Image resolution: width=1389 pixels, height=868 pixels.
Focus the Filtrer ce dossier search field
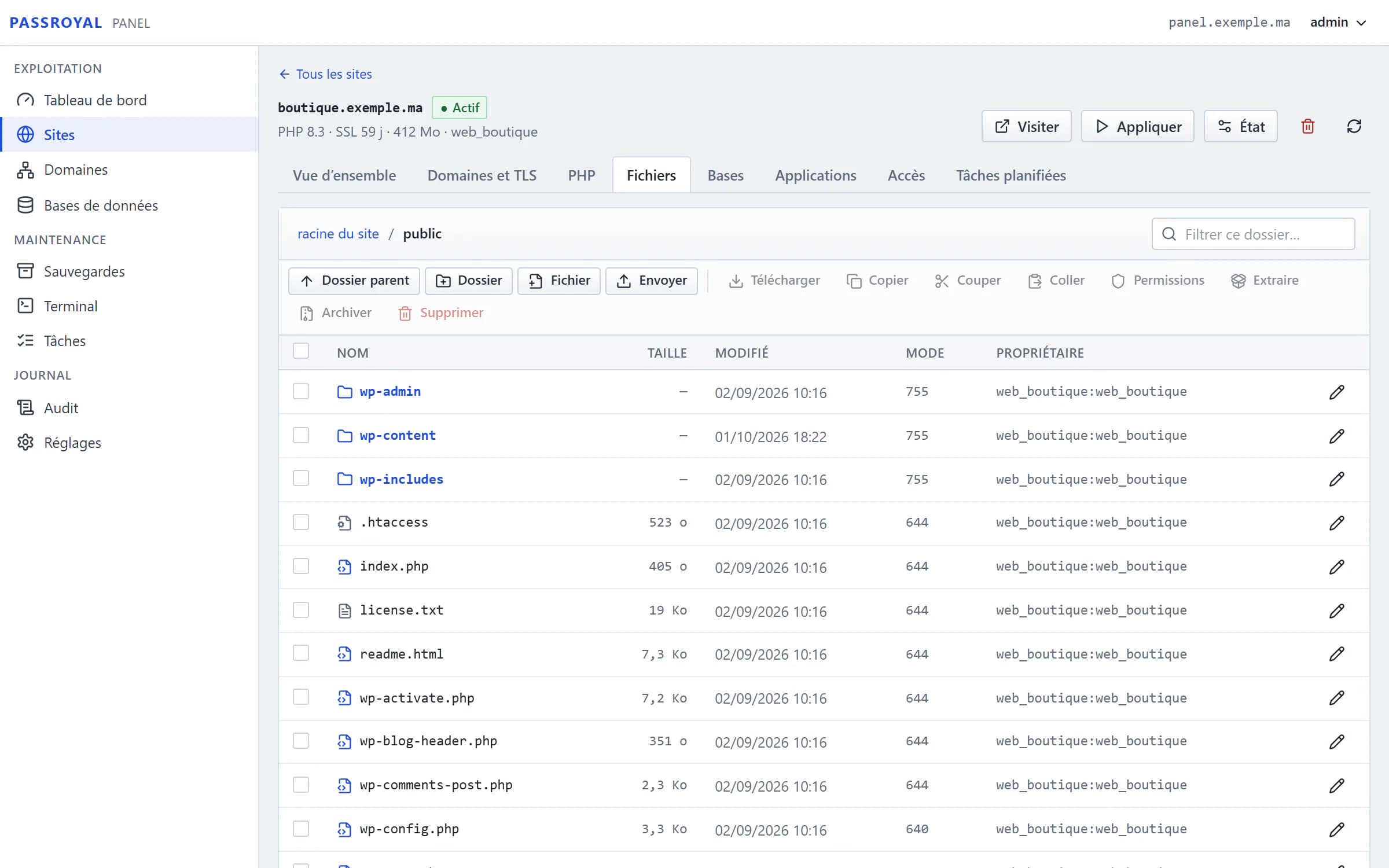pos(1253,234)
